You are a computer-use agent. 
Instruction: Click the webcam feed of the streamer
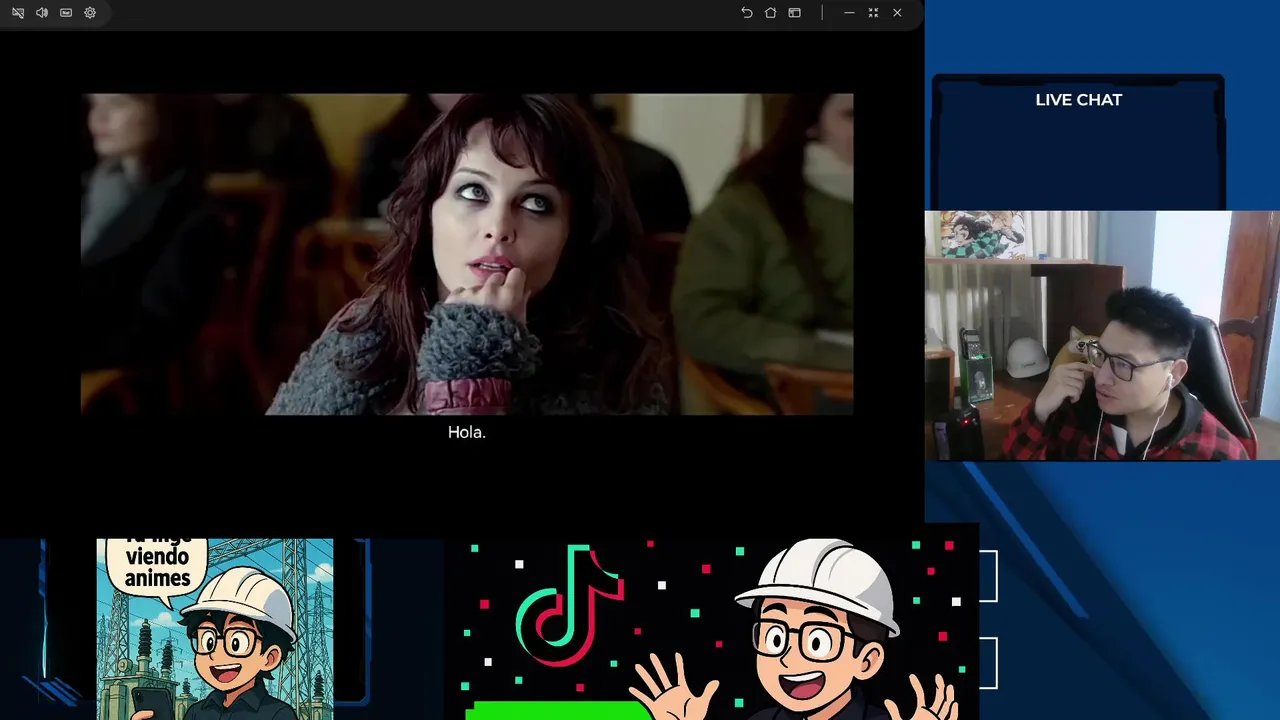tap(1102, 336)
